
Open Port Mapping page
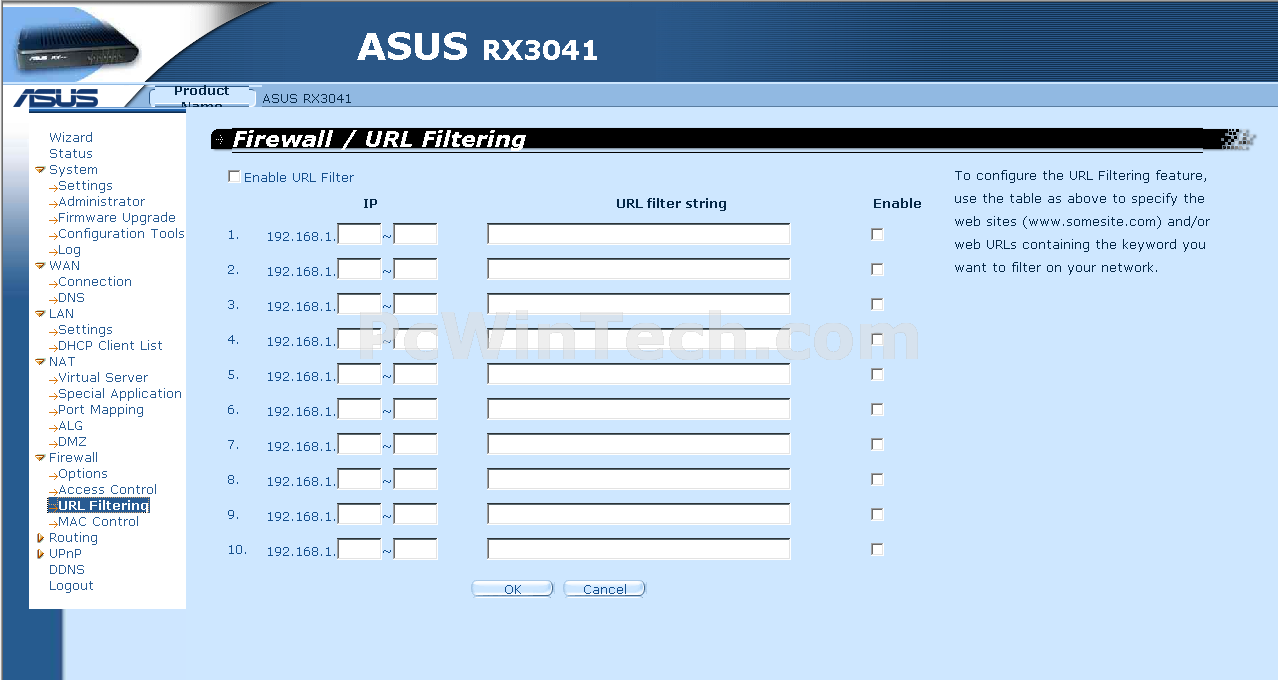point(101,410)
